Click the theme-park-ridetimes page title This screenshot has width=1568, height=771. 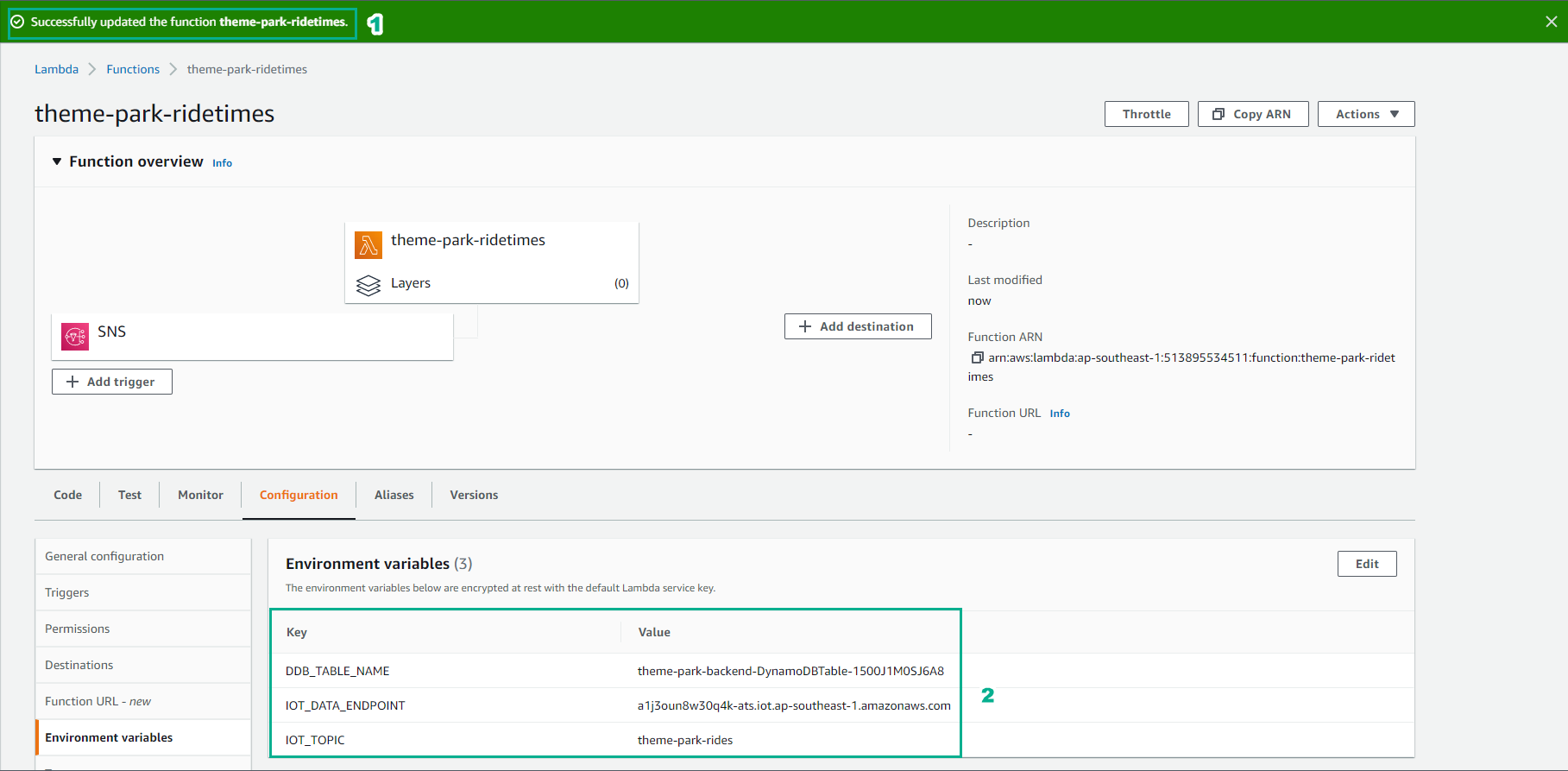pos(154,113)
